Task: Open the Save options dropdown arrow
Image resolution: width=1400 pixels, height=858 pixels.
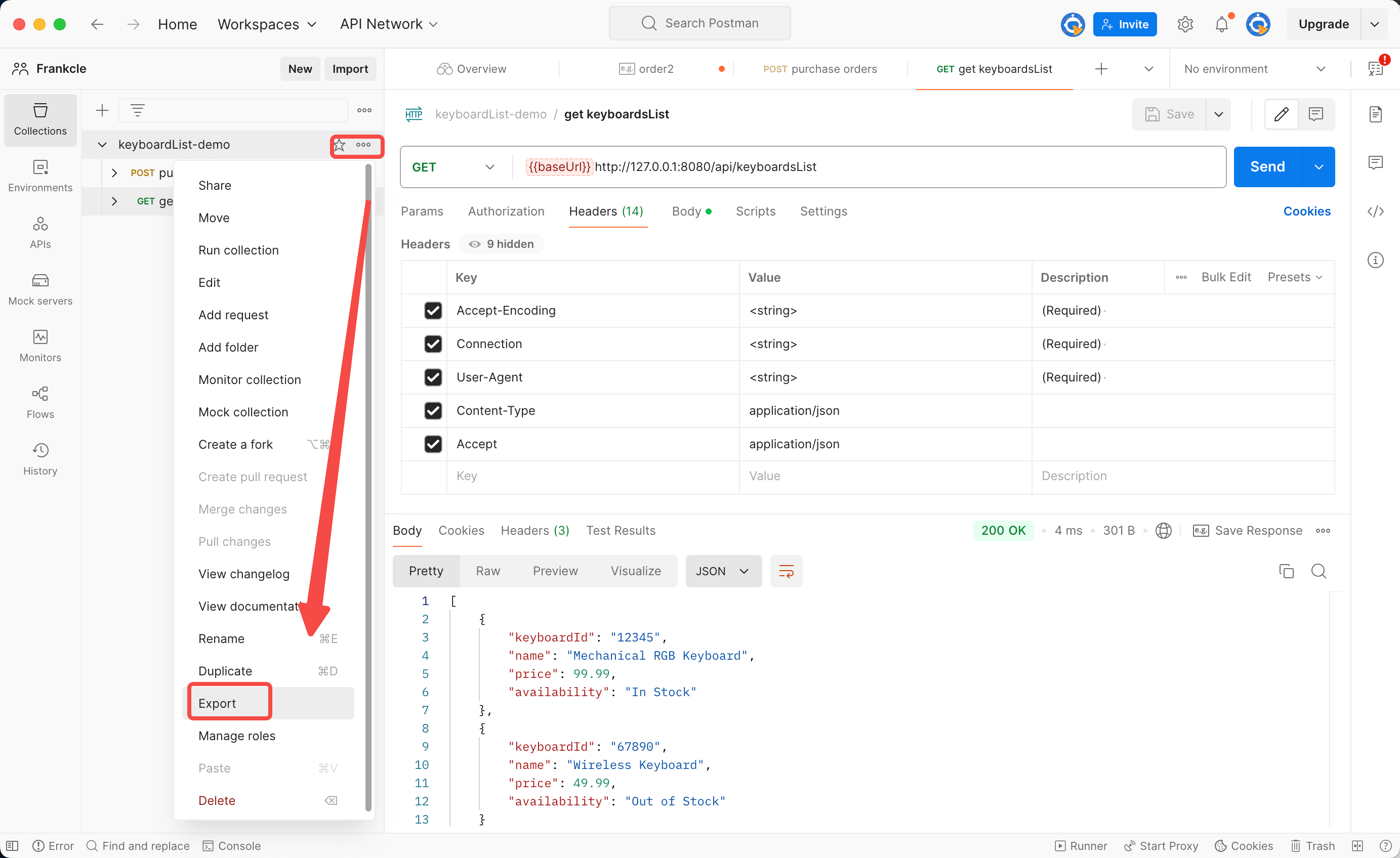Action: click(x=1219, y=114)
